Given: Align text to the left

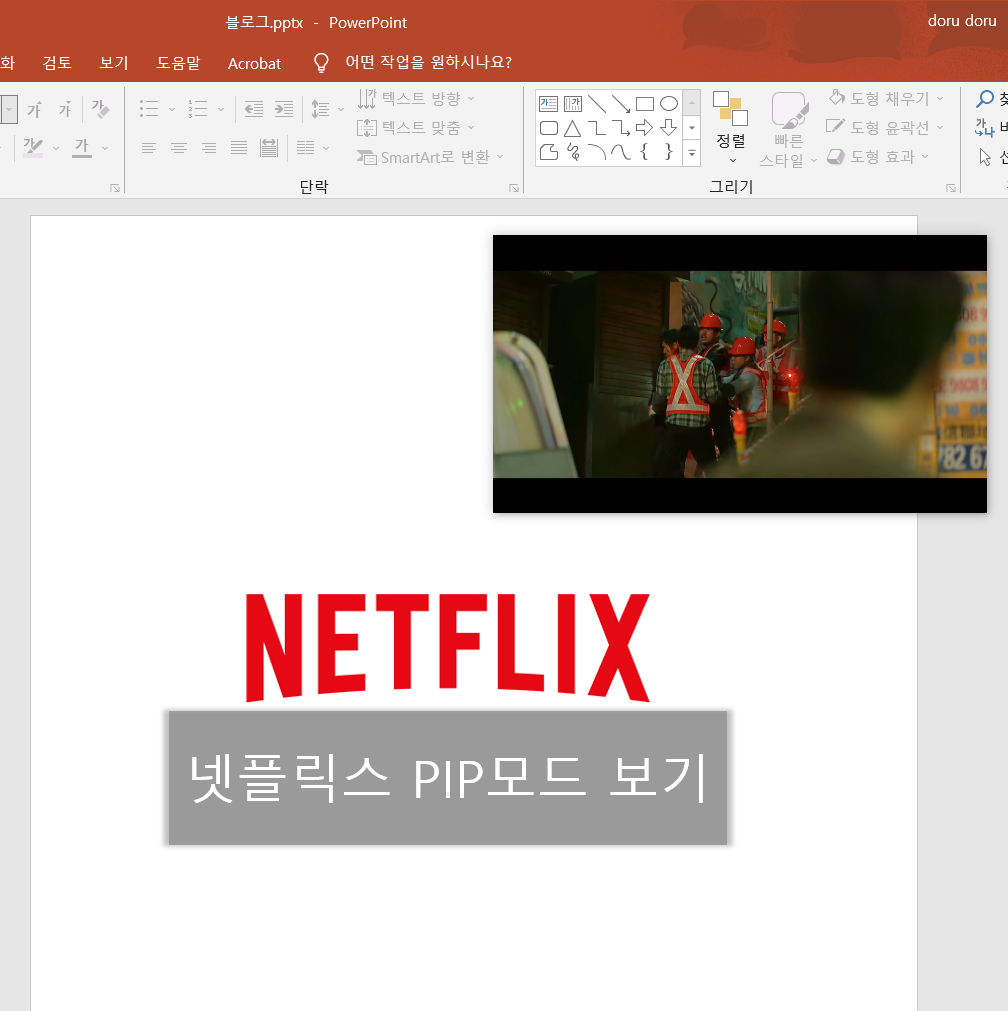Looking at the screenshot, I should 148,148.
